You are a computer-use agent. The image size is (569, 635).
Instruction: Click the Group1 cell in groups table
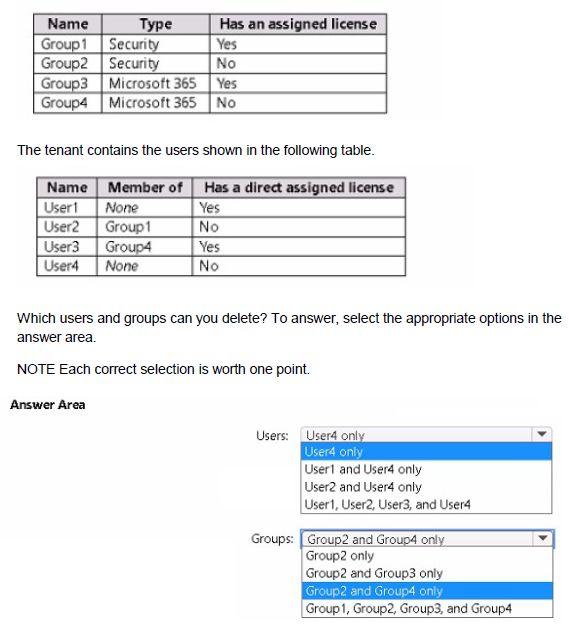68,44
